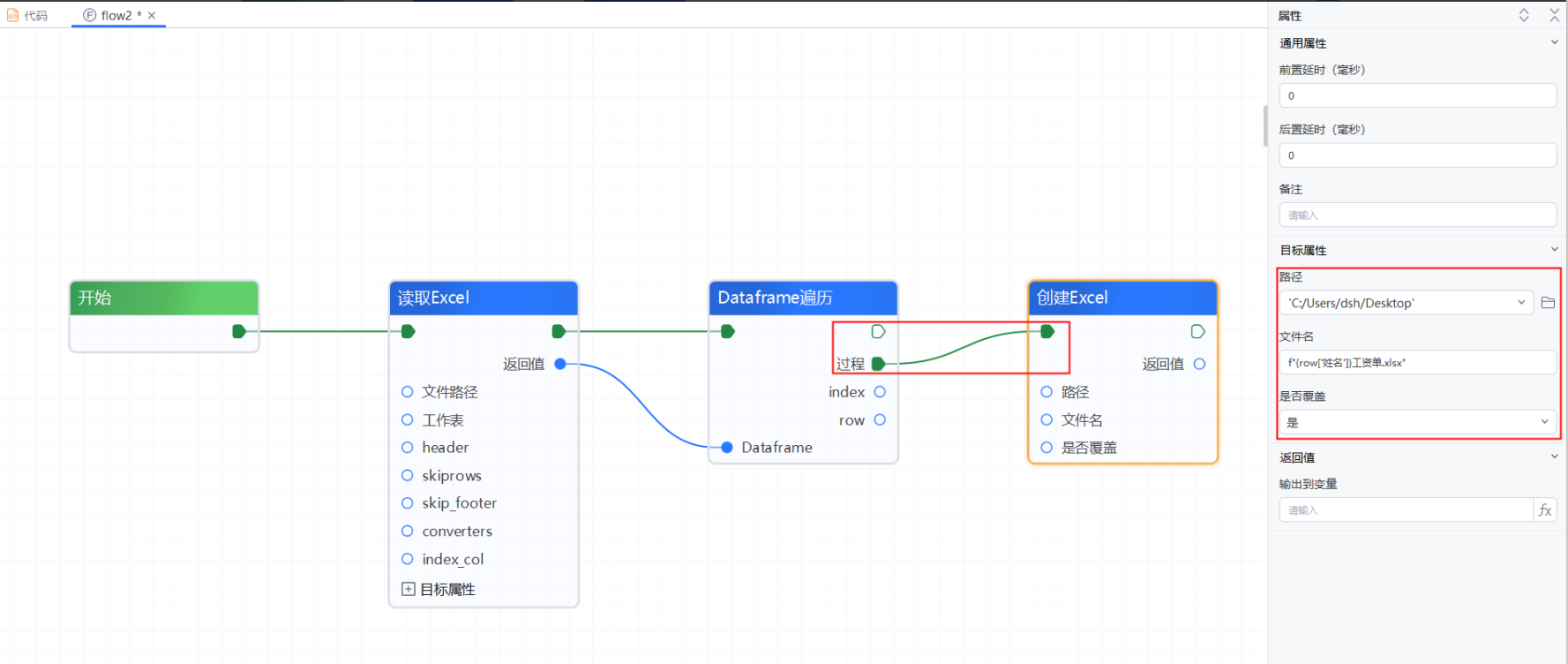
Task: Click the properties panel scrollbar handle
Action: (x=1265, y=125)
